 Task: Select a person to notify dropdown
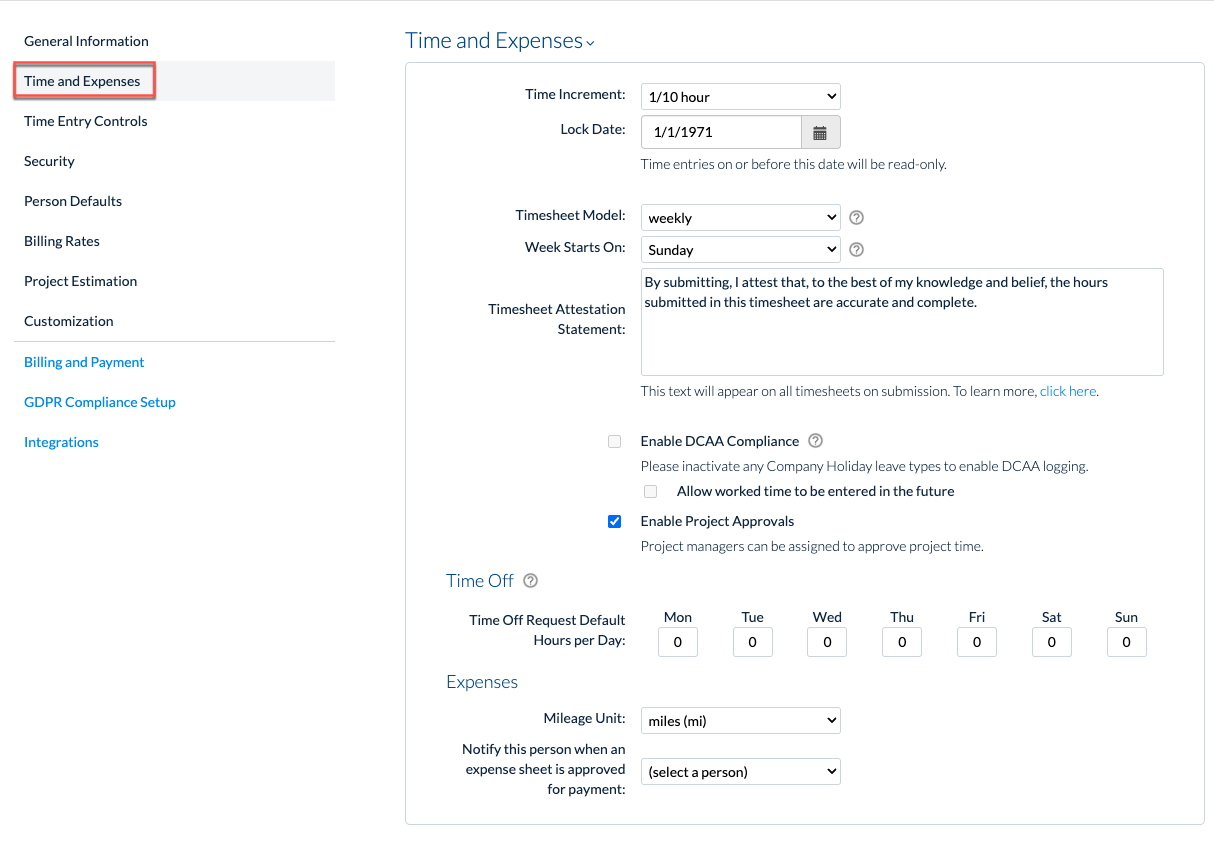coord(741,771)
